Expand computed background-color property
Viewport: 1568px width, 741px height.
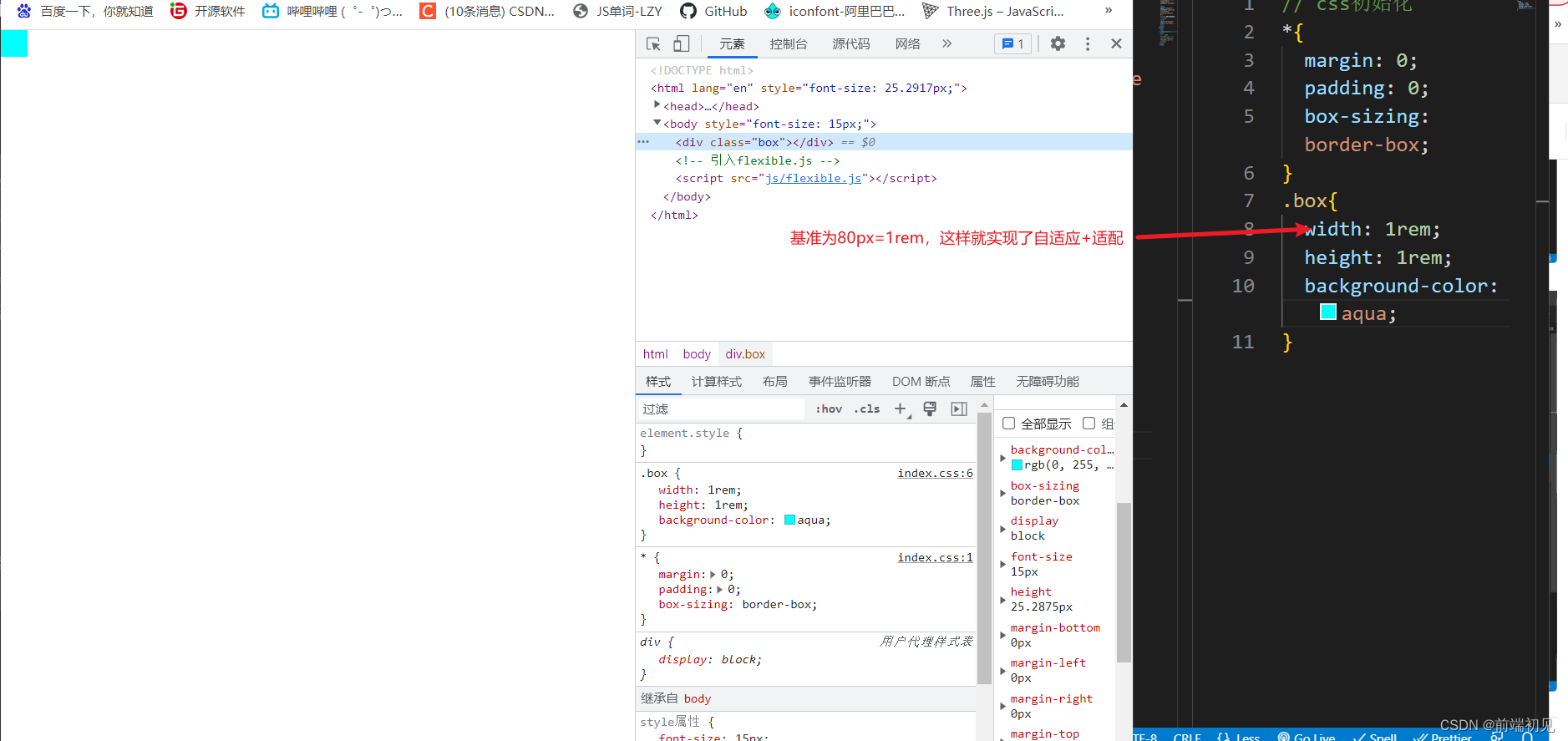pos(1002,457)
